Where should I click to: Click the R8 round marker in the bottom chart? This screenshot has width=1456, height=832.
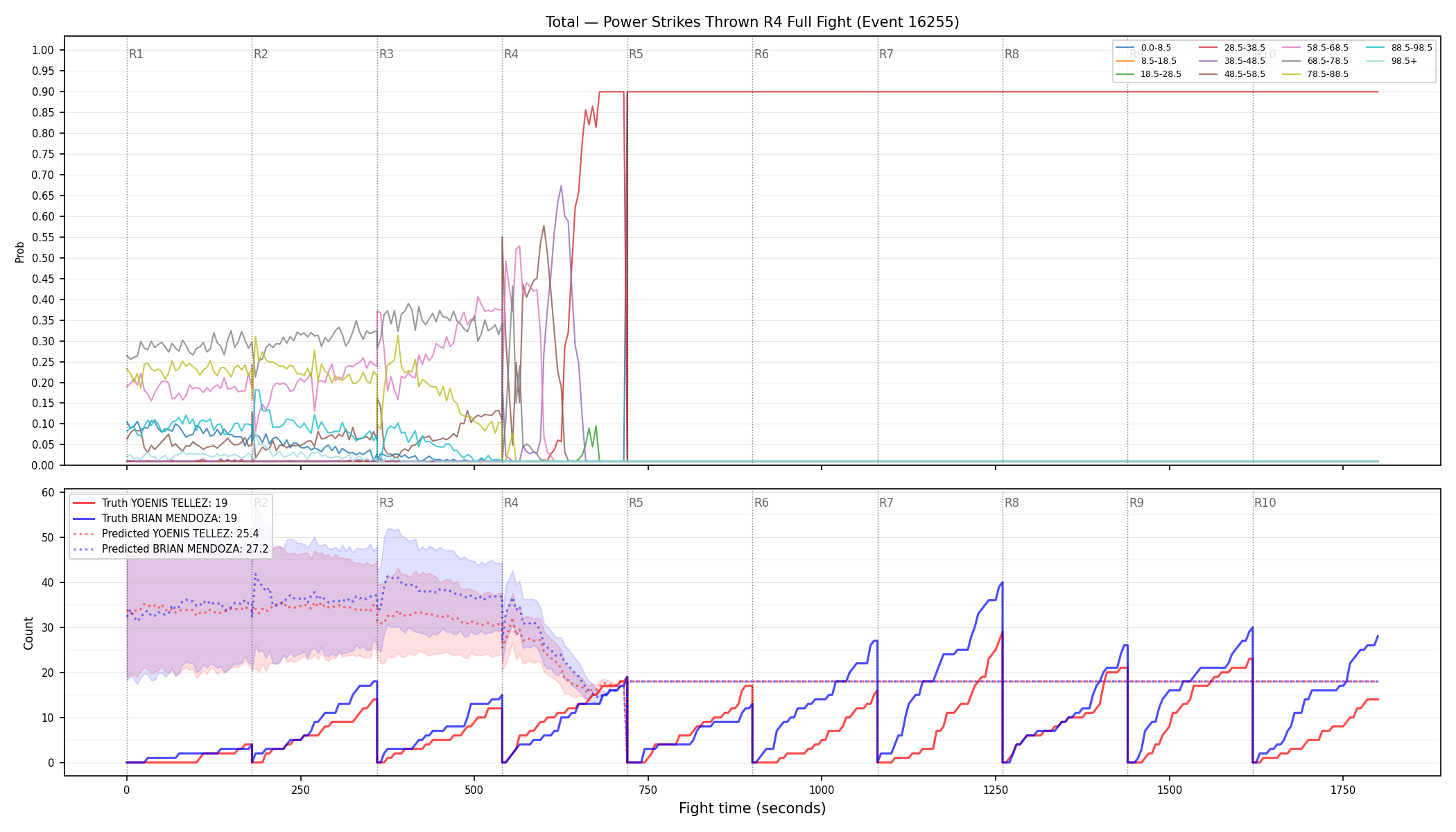(x=1012, y=503)
